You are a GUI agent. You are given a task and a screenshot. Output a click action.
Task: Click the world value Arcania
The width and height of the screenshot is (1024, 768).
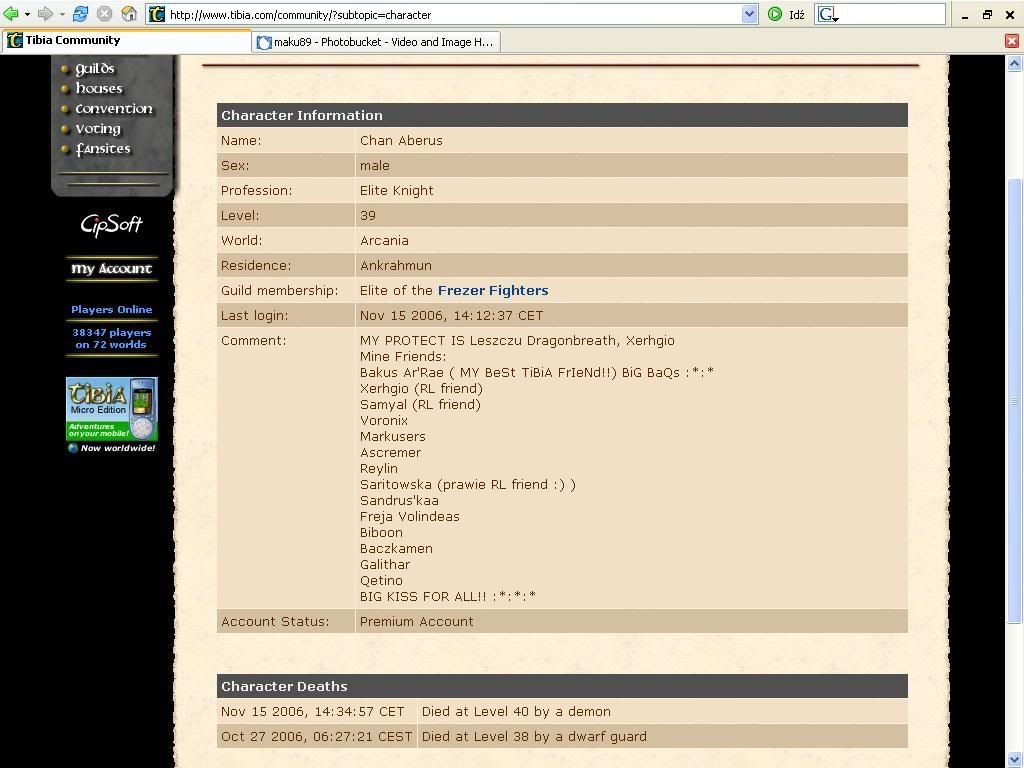(384, 240)
